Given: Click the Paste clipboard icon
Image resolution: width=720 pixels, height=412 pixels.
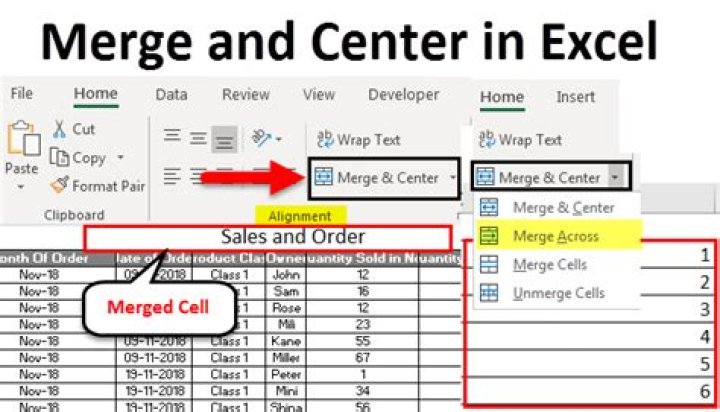Looking at the screenshot, I should tap(23, 139).
